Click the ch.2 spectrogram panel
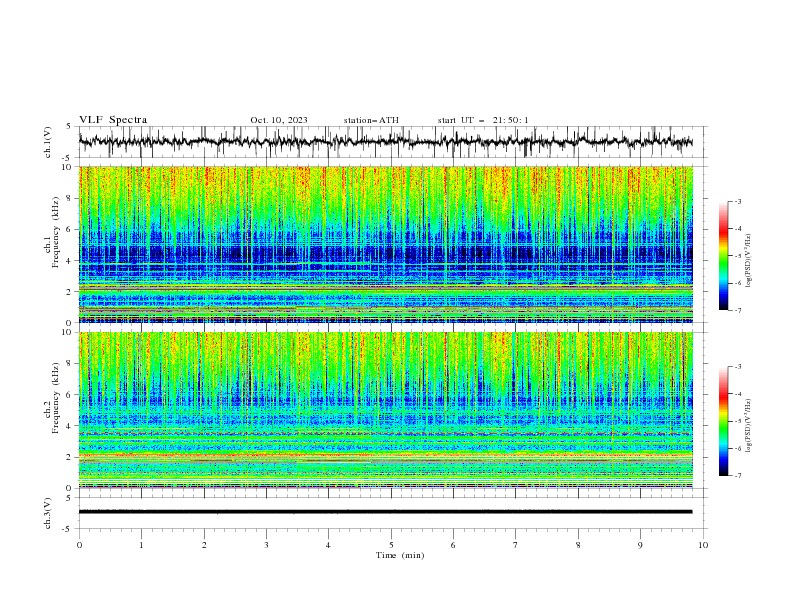The height and width of the screenshot is (612, 792). click(385, 410)
